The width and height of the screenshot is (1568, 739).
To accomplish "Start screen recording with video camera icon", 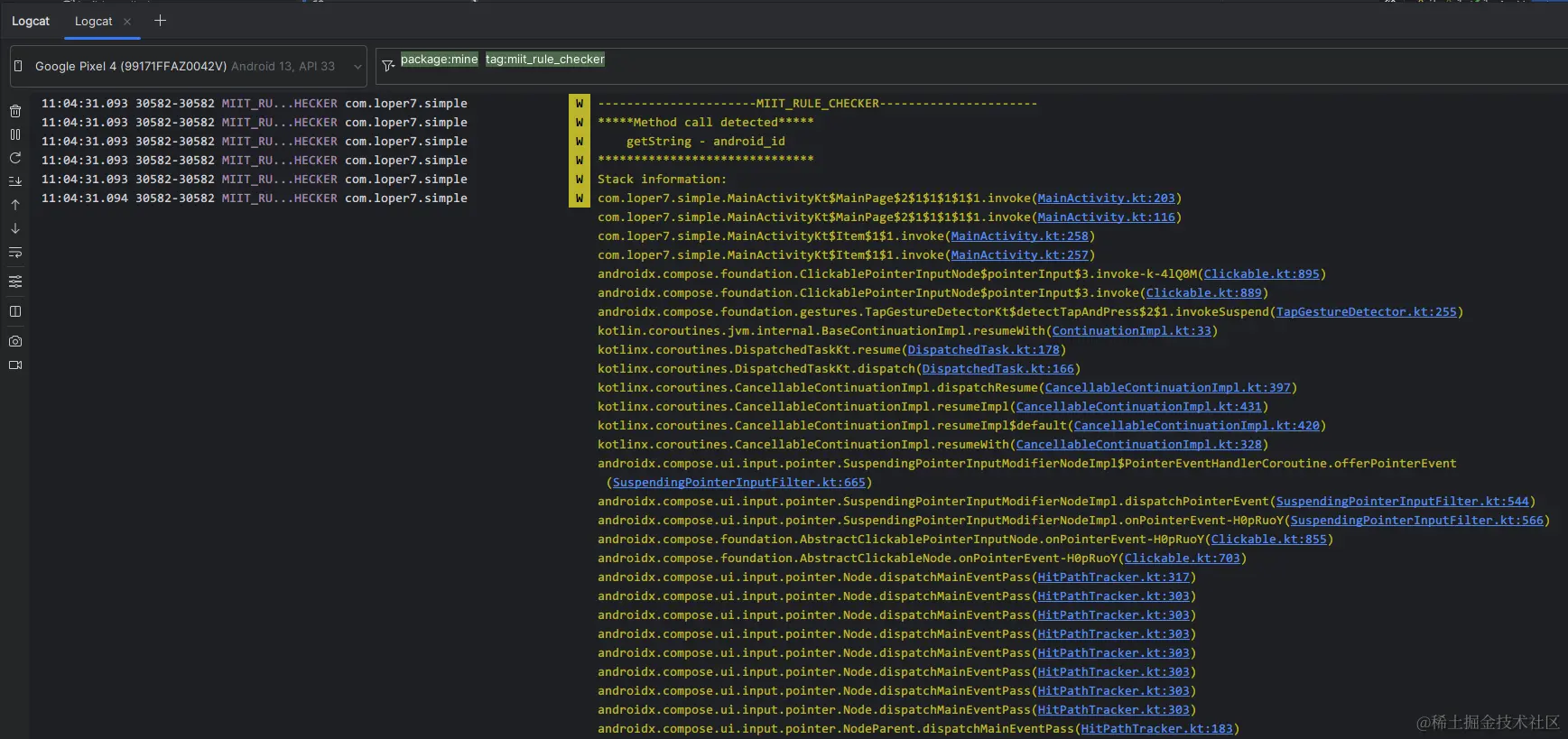I will click(15, 365).
